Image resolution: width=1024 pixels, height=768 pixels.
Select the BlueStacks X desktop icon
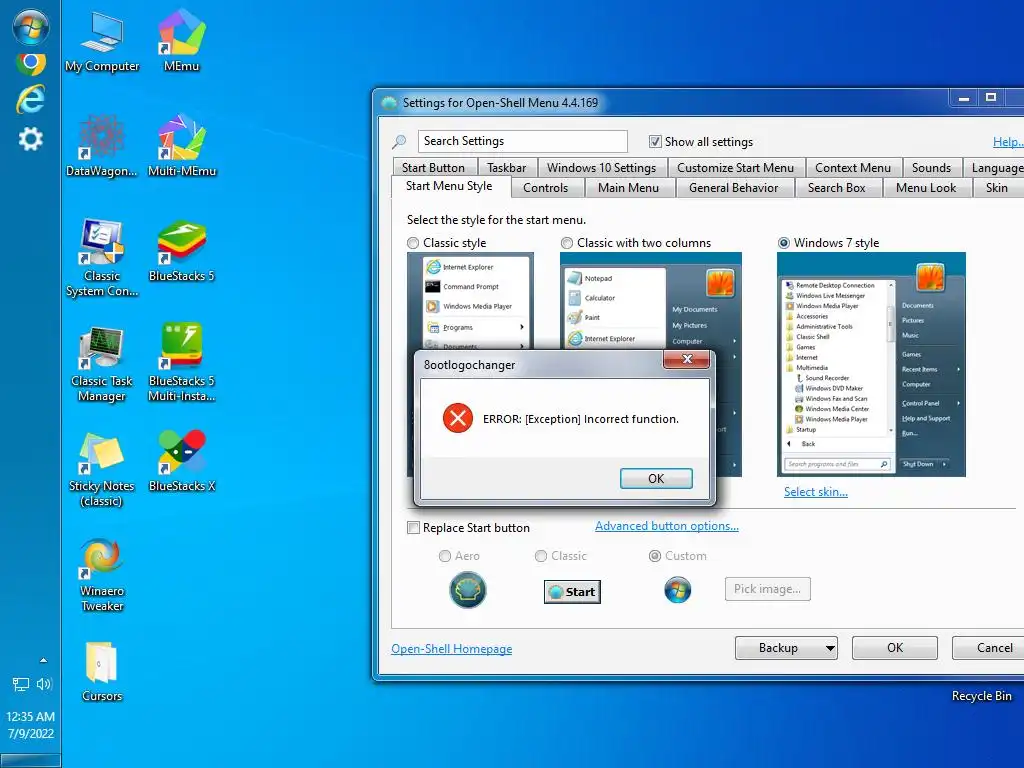click(182, 462)
